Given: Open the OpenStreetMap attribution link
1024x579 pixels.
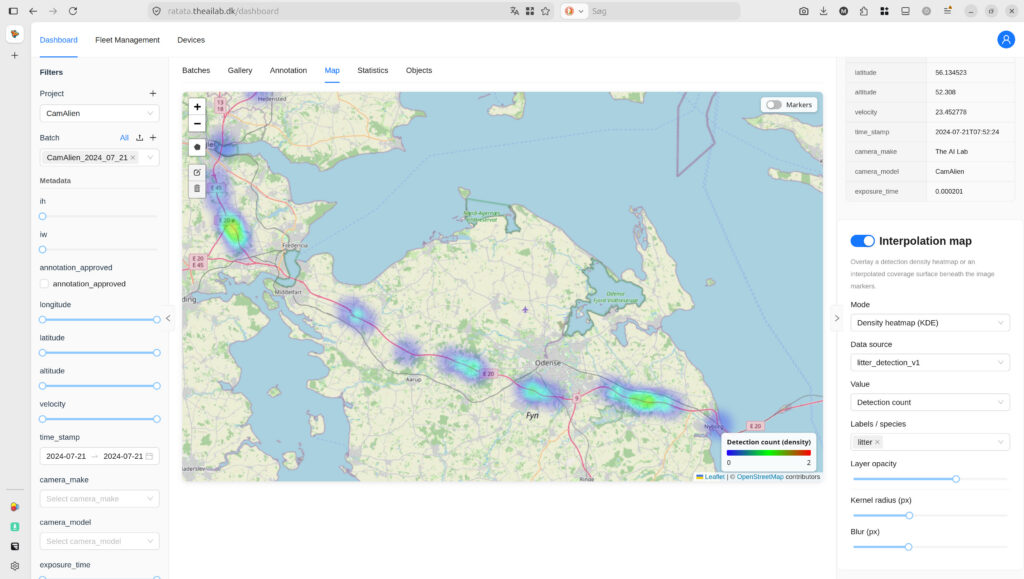Looking at the screenshot, I should tap(760, 477).
